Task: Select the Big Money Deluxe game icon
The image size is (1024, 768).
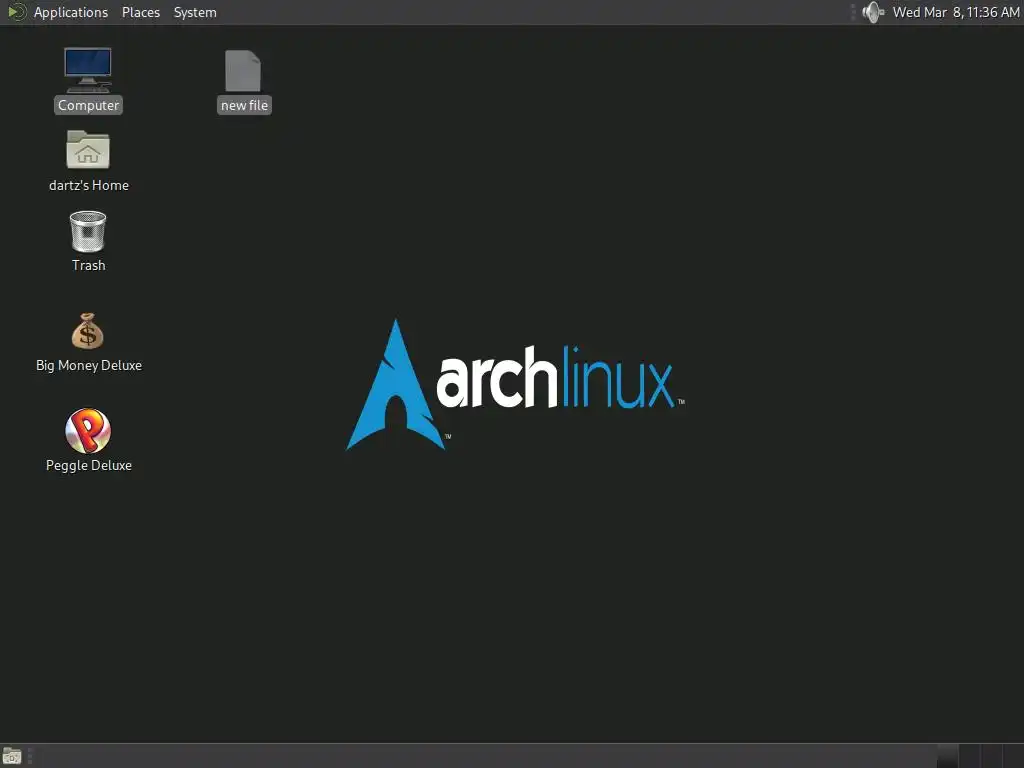Action: [x=88, y=342]
